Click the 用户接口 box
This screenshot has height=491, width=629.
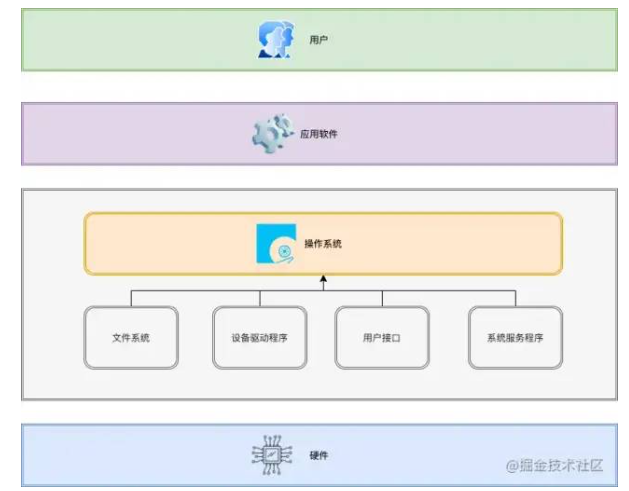point(382,338)
